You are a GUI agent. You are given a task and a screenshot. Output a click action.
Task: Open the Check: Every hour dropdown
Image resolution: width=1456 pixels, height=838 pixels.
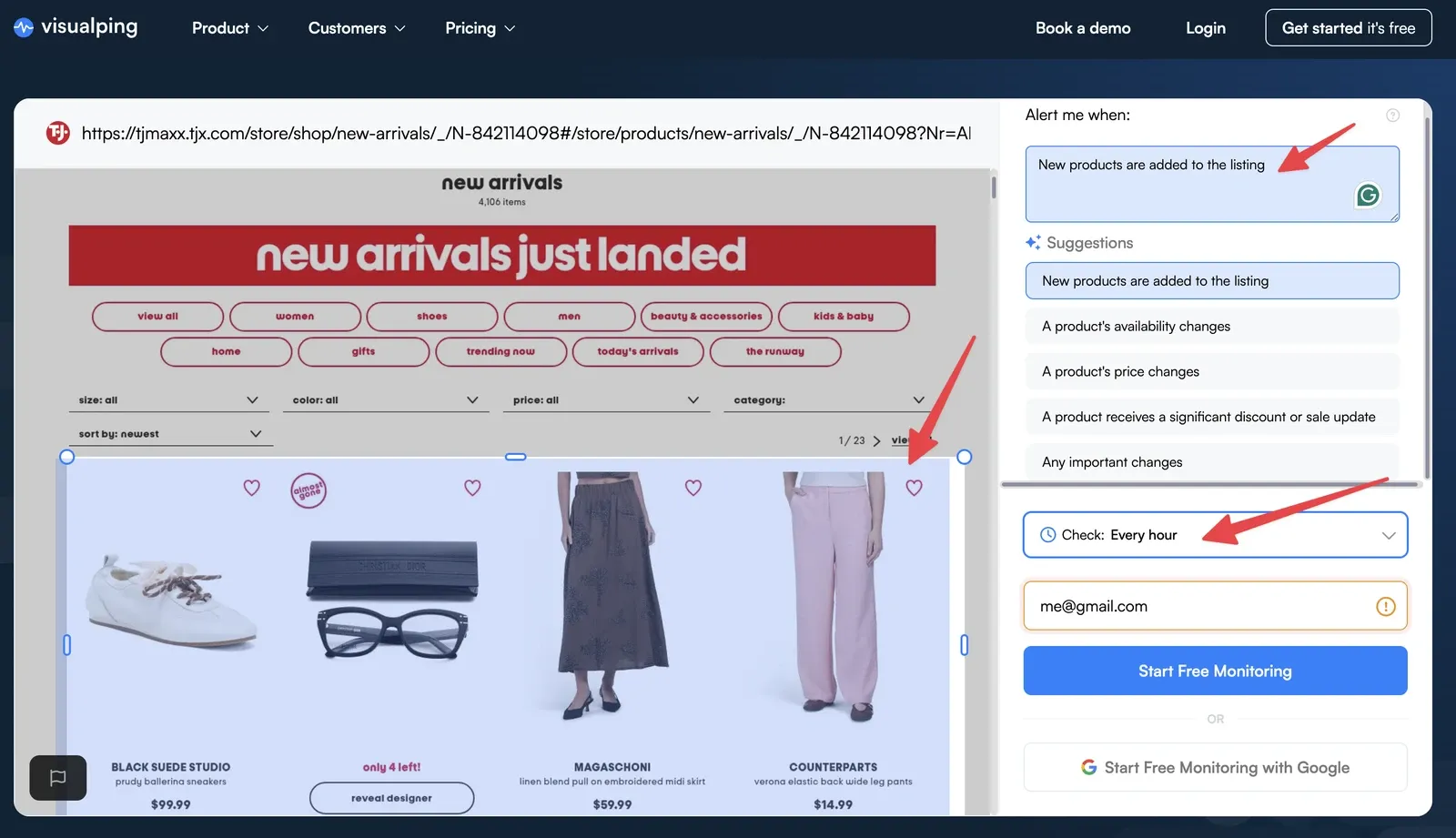point(1215,535)
